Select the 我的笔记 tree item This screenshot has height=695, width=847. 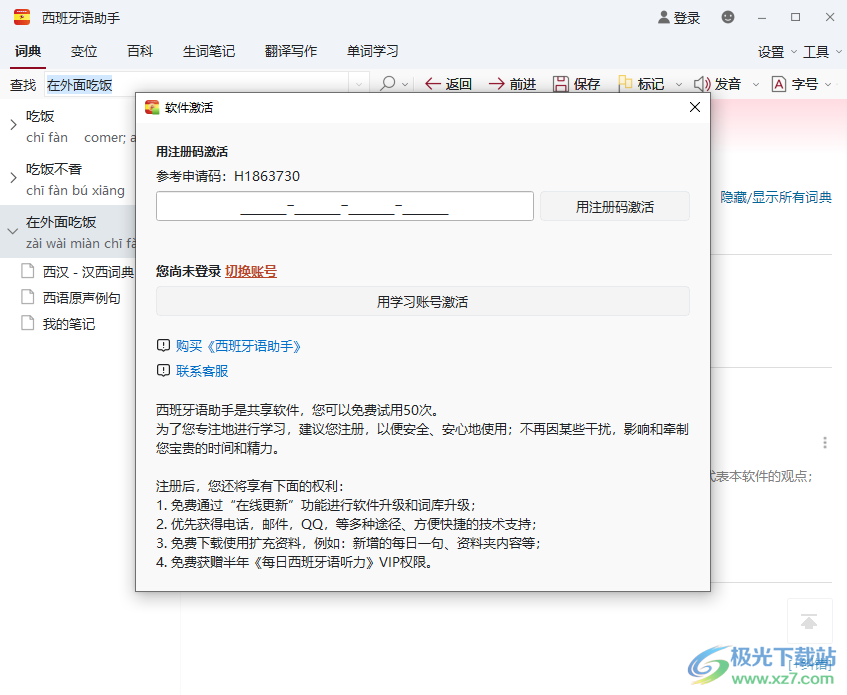pyautogui.click(x=69, y=323)
